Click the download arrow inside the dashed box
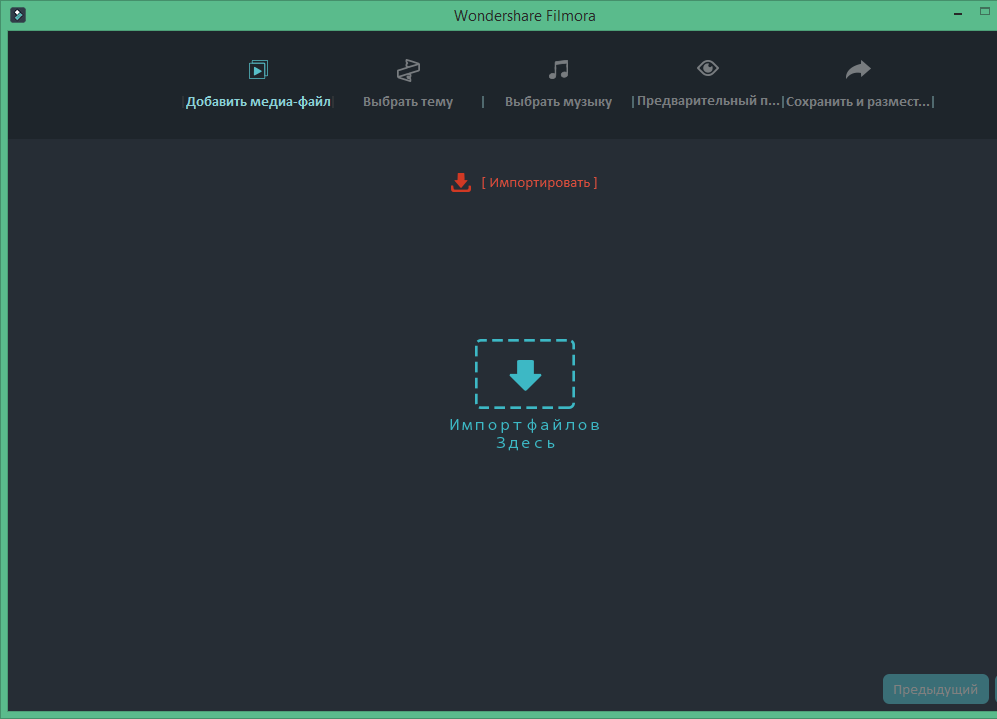Screen dimensions: 997x719 524,374
